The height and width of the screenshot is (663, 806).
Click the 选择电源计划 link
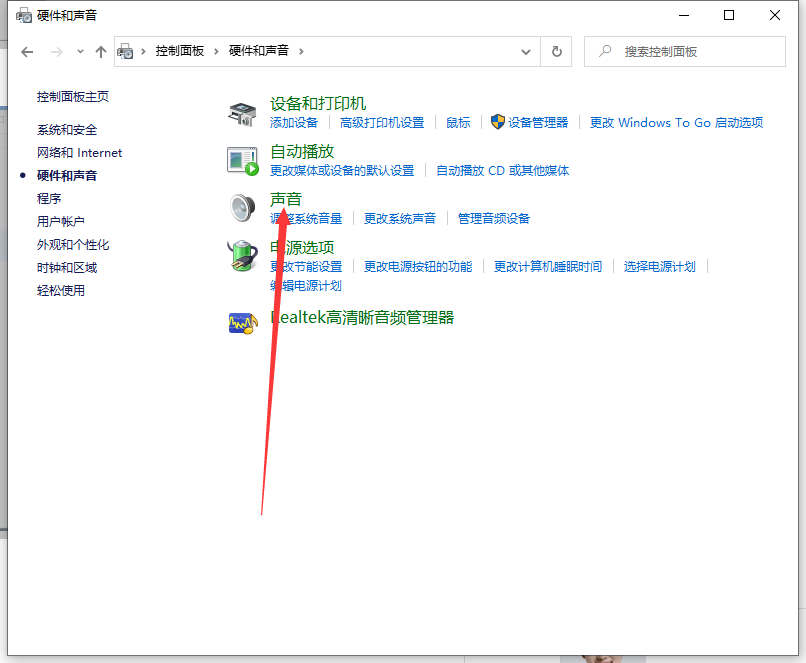click(x=659, y=267)
